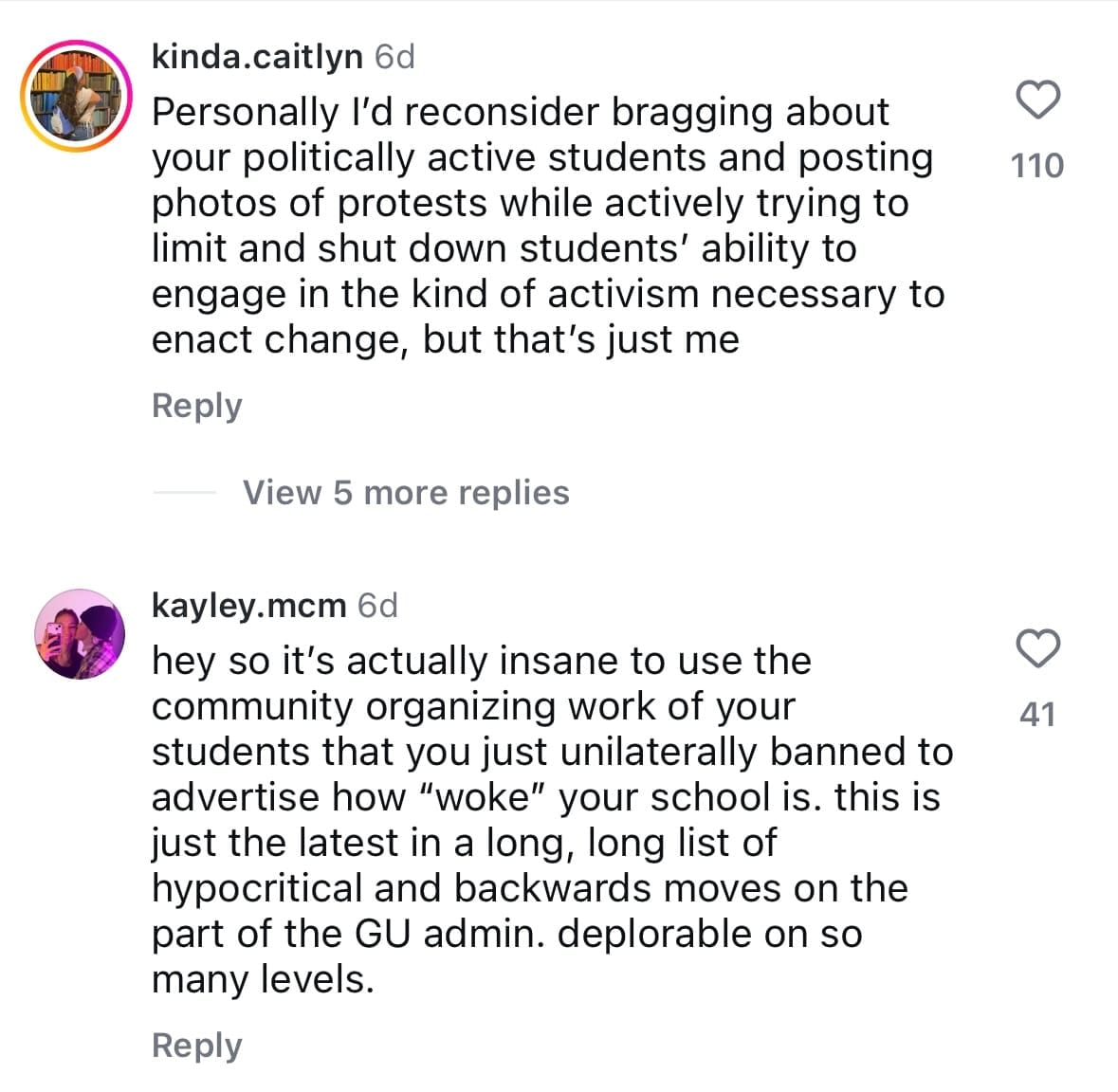Open kinda.caitlyn's profile picture story
This screenshot has height=1092, width=1118.
(x=76, y=96)
